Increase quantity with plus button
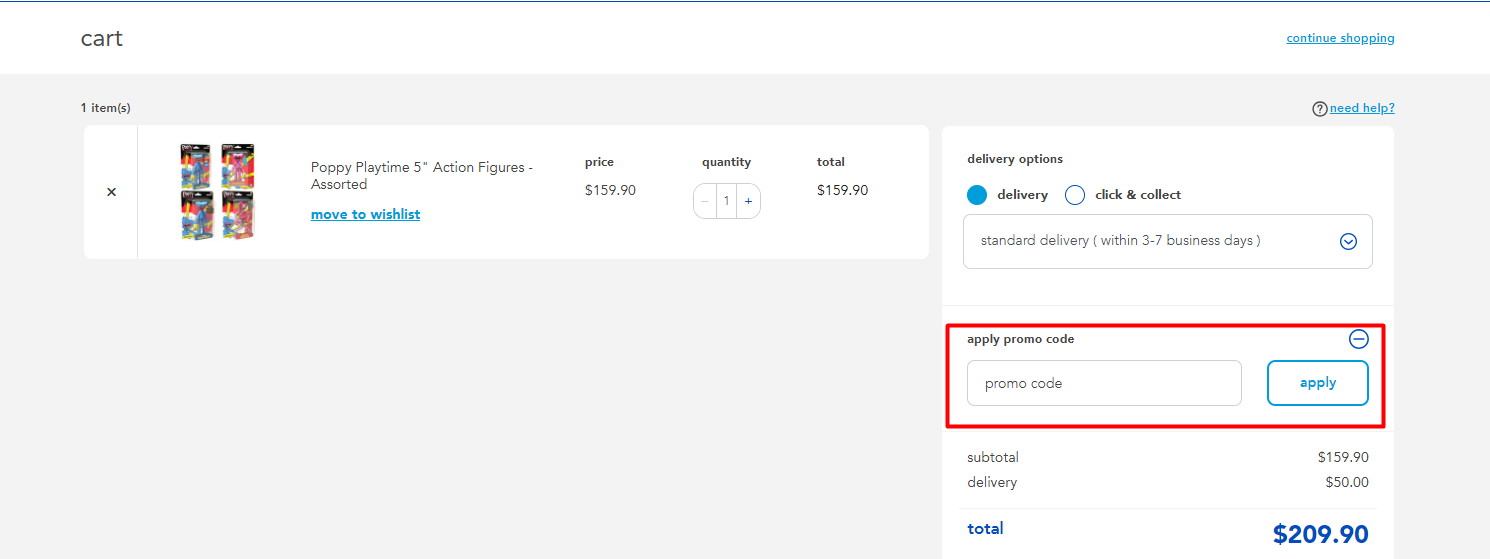 (x=748, y=201)
